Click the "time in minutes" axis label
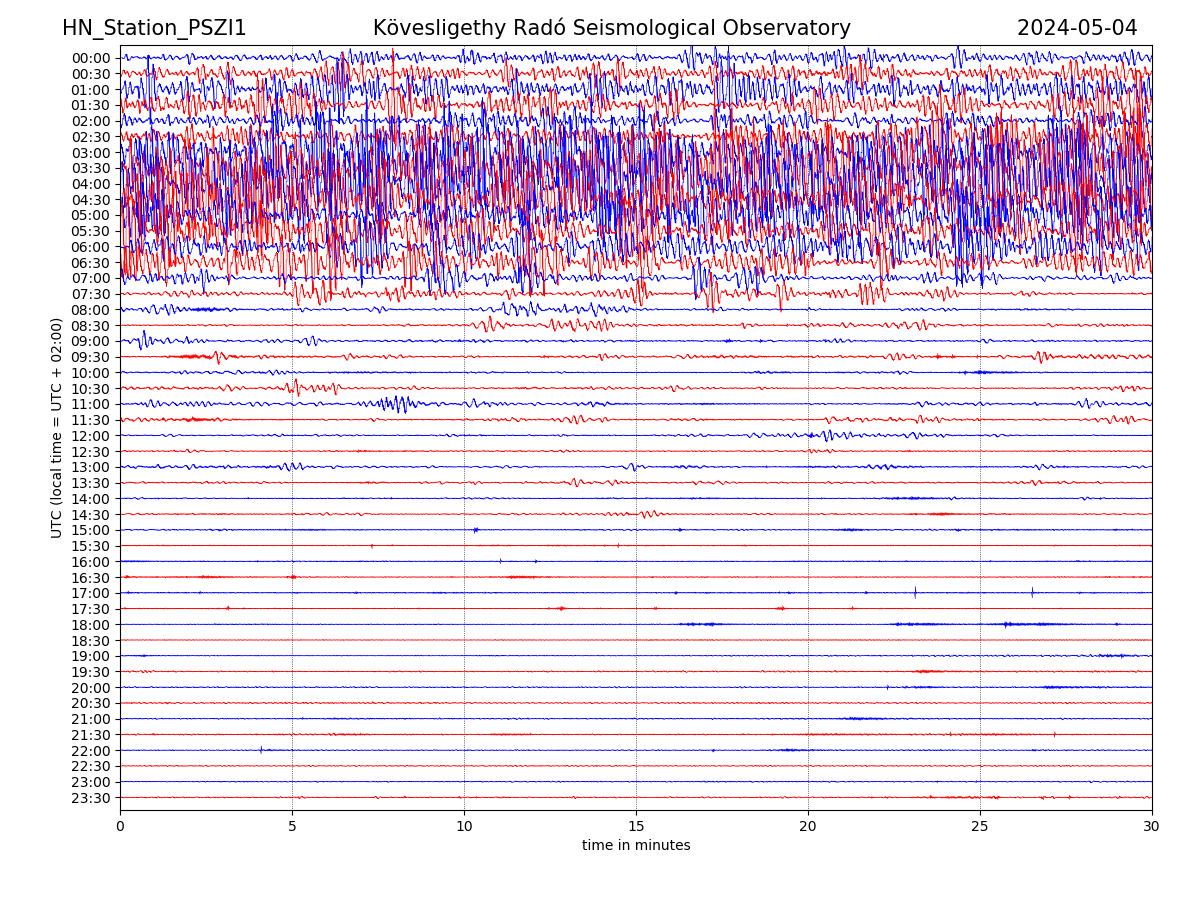 click(636, 846)
